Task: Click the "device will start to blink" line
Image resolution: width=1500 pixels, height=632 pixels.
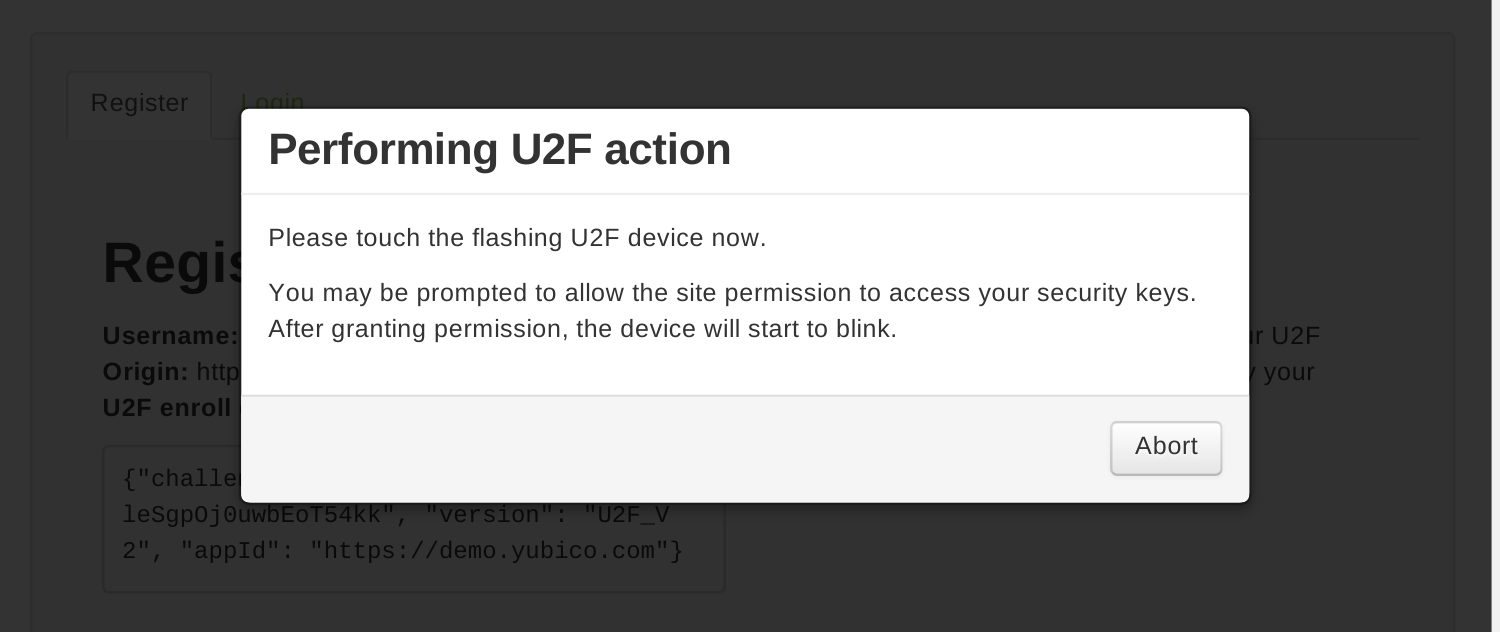Action: click(582, 329)
